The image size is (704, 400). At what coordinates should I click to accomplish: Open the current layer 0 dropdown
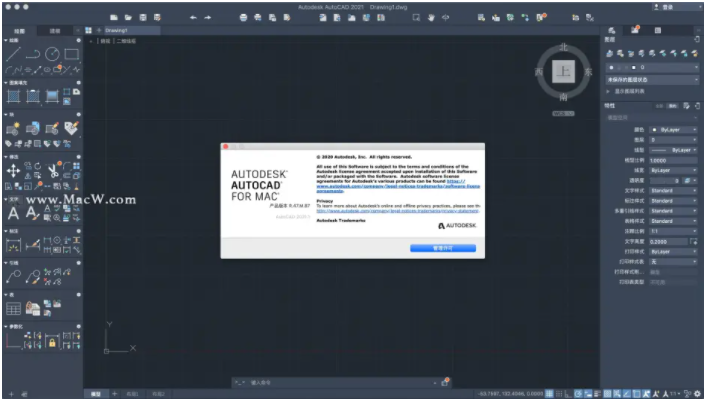652,67
